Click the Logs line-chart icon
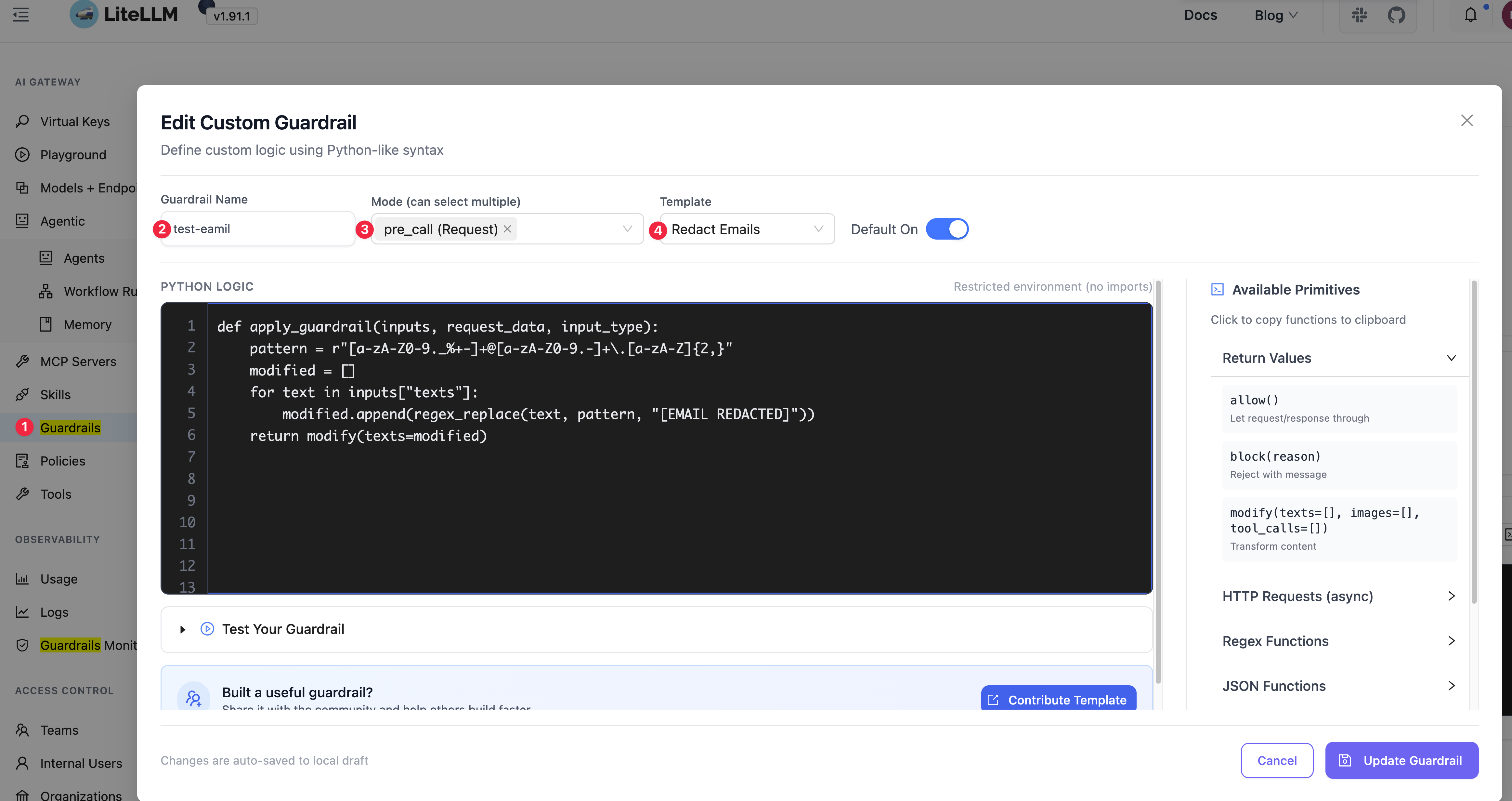1512x801 pixels. point(22,612)
